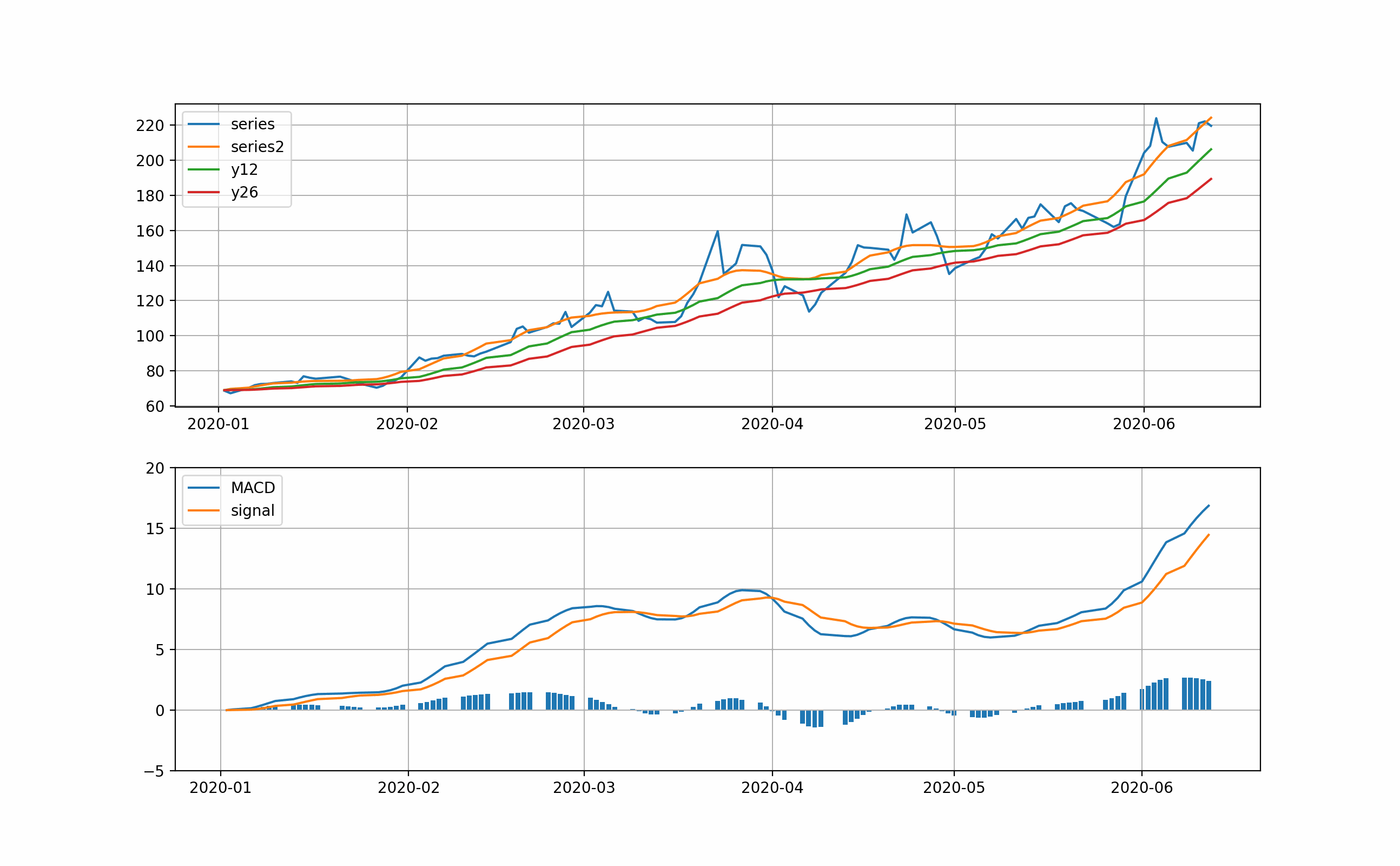Click the 2020-03 tick label on top chart
Screen dimensions: 1400x866
pyautogui.click(x=583, y=424)
